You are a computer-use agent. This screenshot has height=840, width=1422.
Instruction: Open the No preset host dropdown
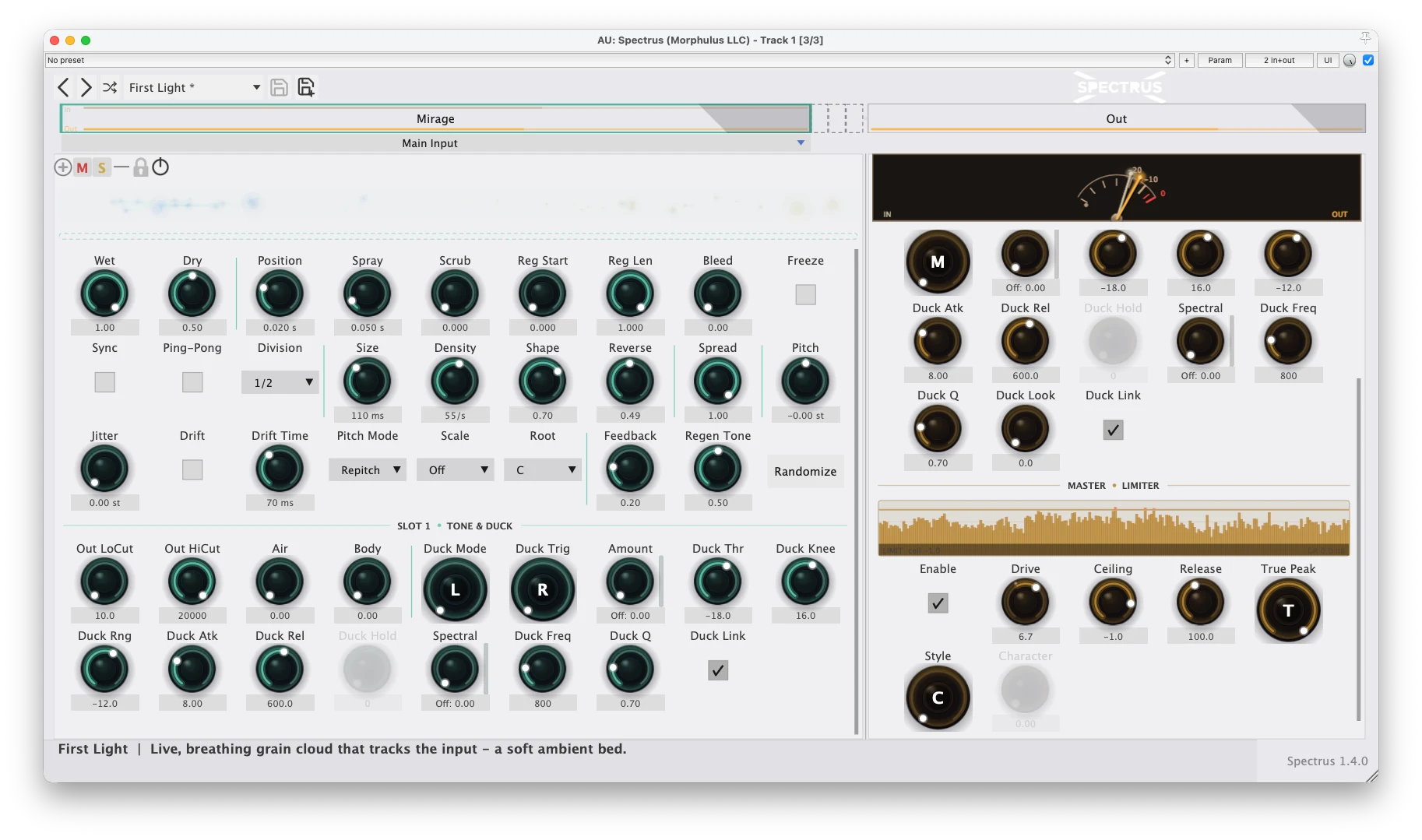[x=610, y=60]
